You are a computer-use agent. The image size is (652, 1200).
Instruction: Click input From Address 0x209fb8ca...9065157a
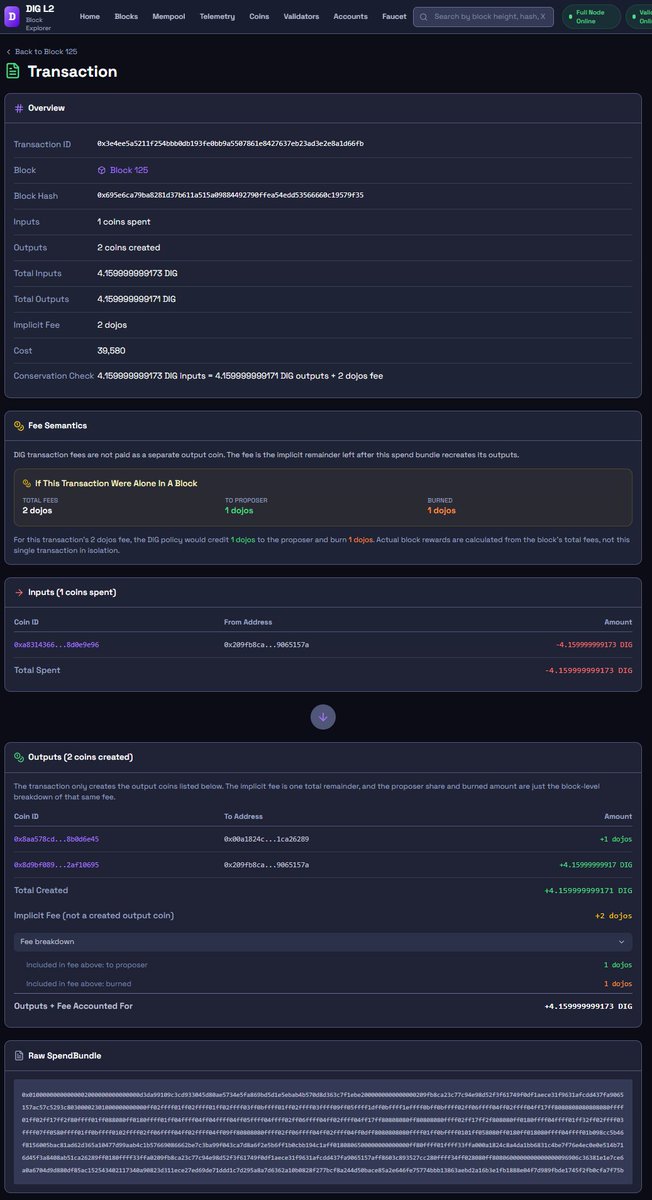pos(266,645)
